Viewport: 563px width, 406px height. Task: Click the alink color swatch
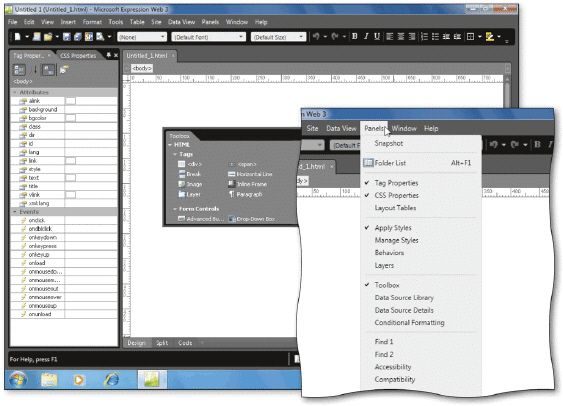71,101
